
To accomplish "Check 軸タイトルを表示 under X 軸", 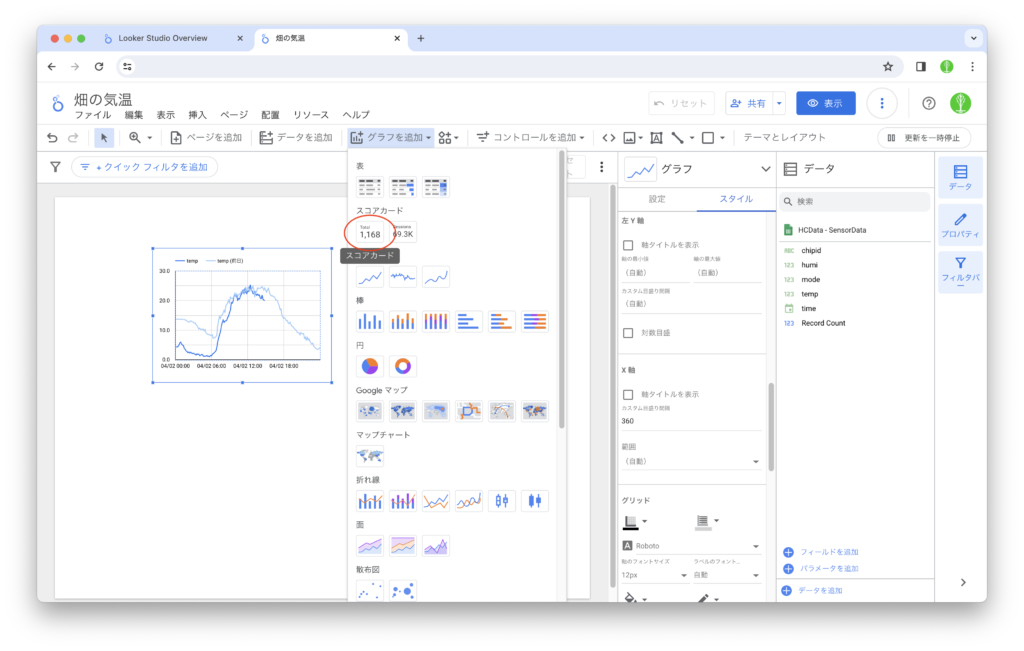I will pos(628,394).
